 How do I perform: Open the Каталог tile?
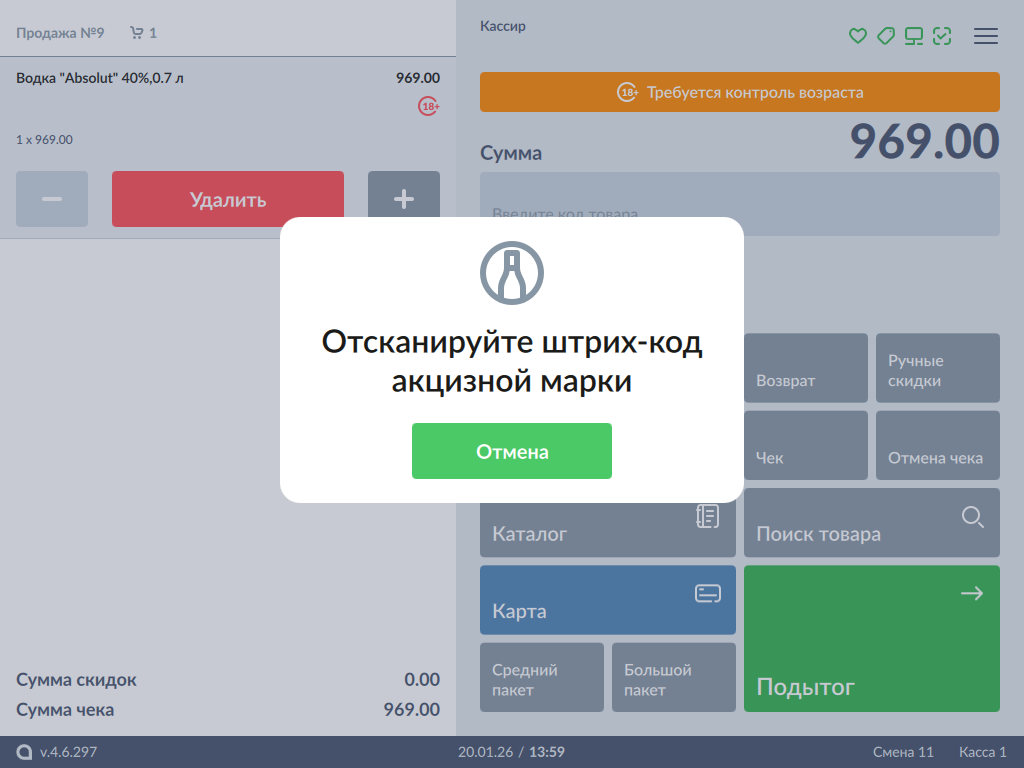point(607,524)
